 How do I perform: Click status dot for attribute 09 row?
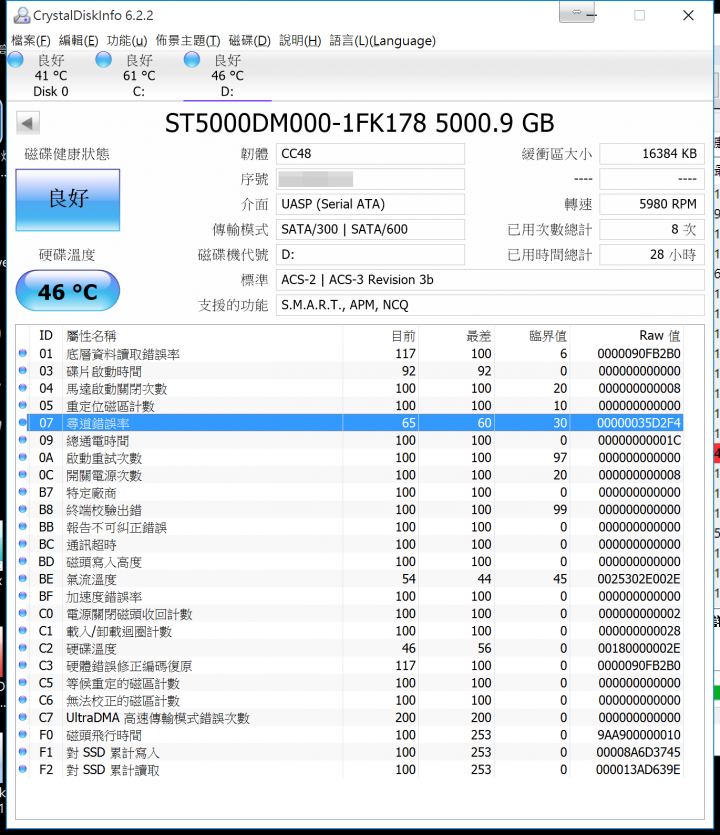tap(22, 440)
